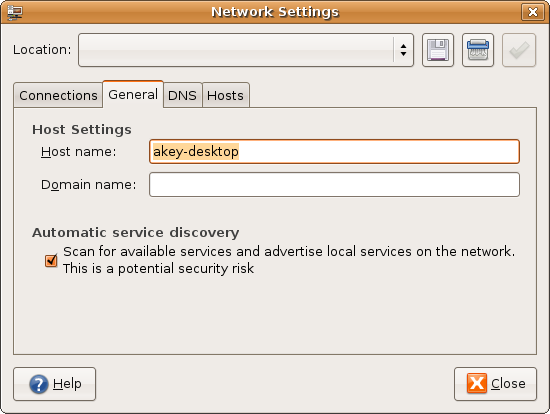550x414 pixels.
Task: Open the Location combo box
Action: coord(246,50)
